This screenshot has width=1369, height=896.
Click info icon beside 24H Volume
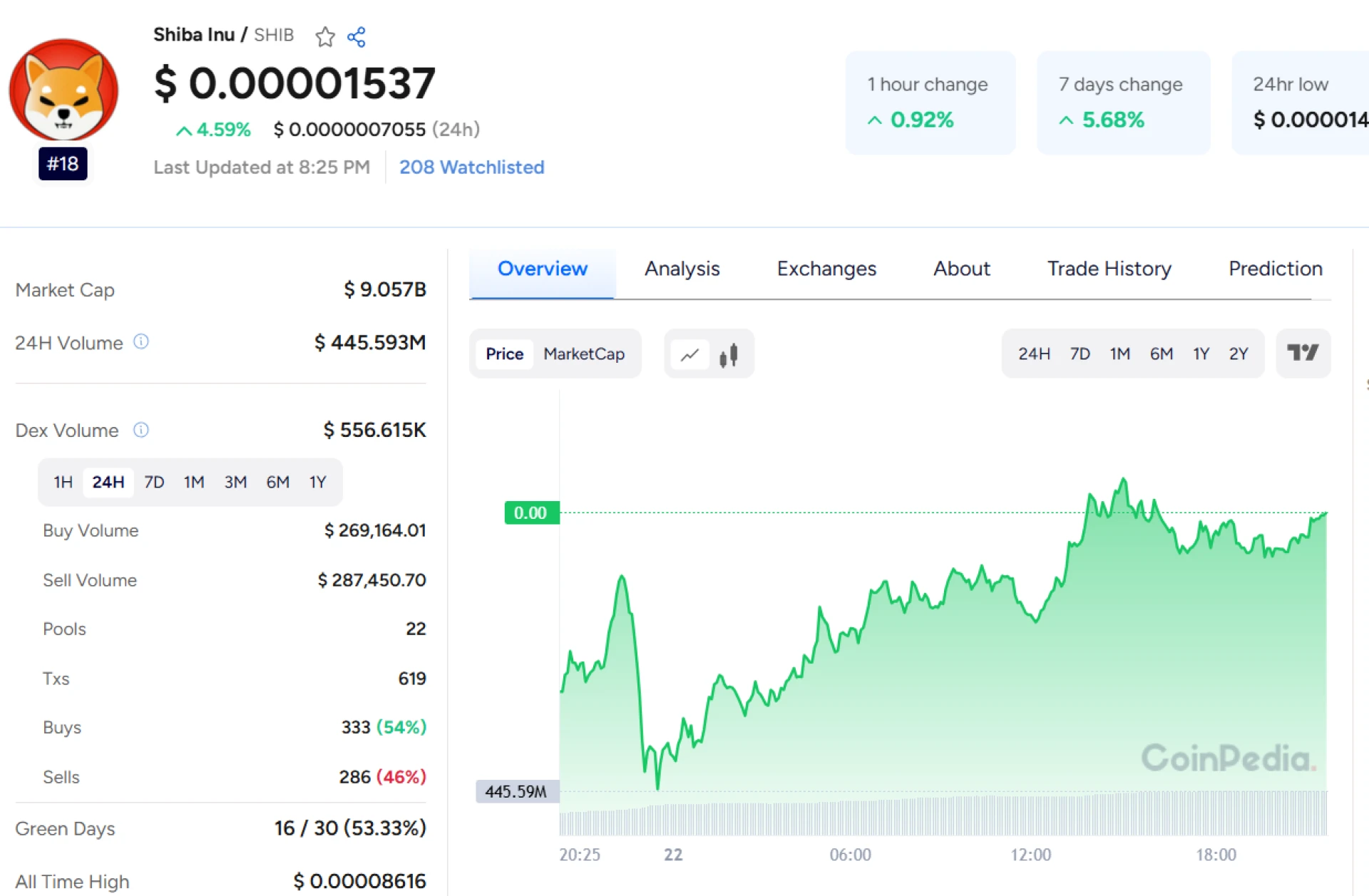pos(141,342)
